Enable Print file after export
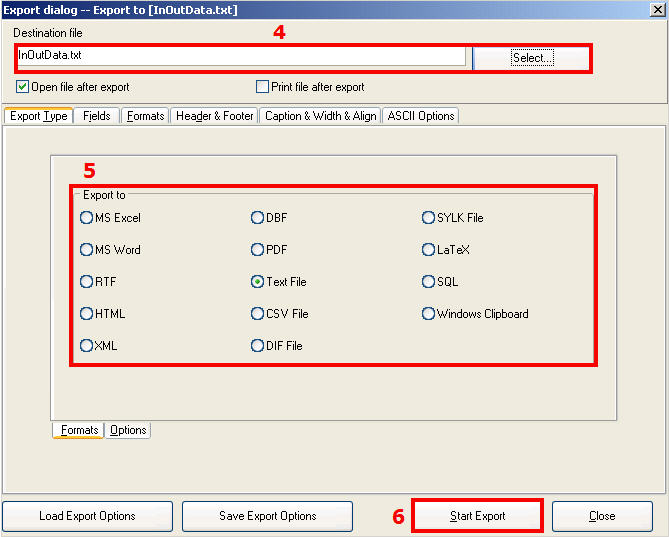The height and width of the screenshot is (537, 669). tap(263, 87)
